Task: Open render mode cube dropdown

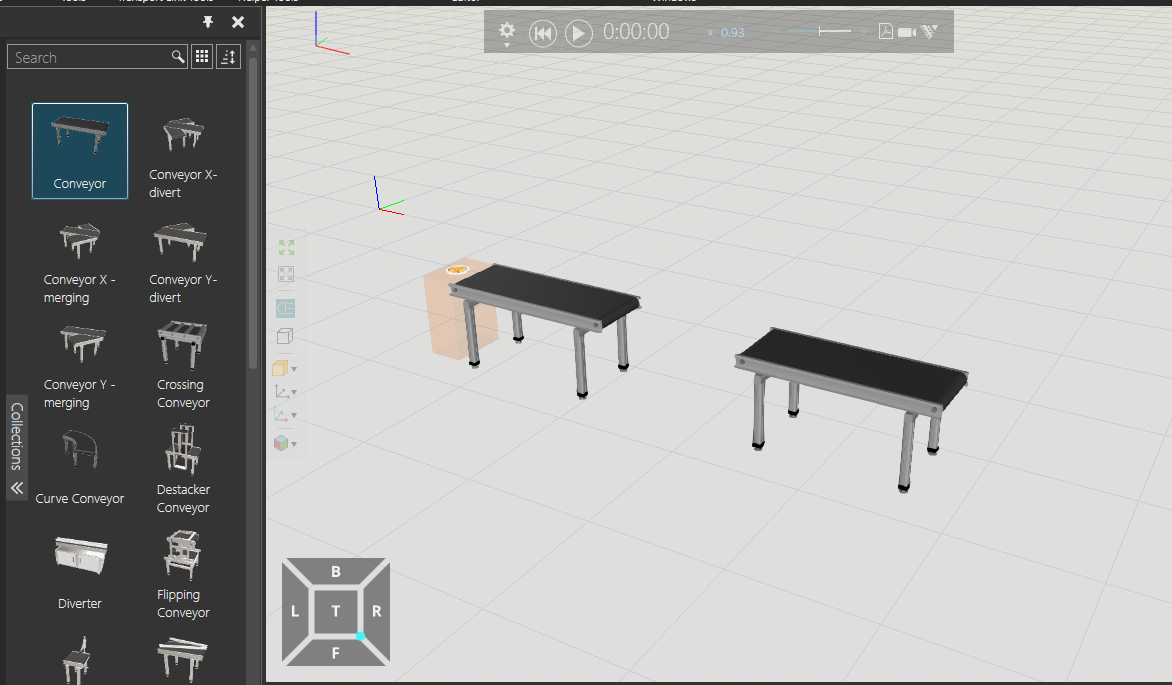Action: click(285, 369)
